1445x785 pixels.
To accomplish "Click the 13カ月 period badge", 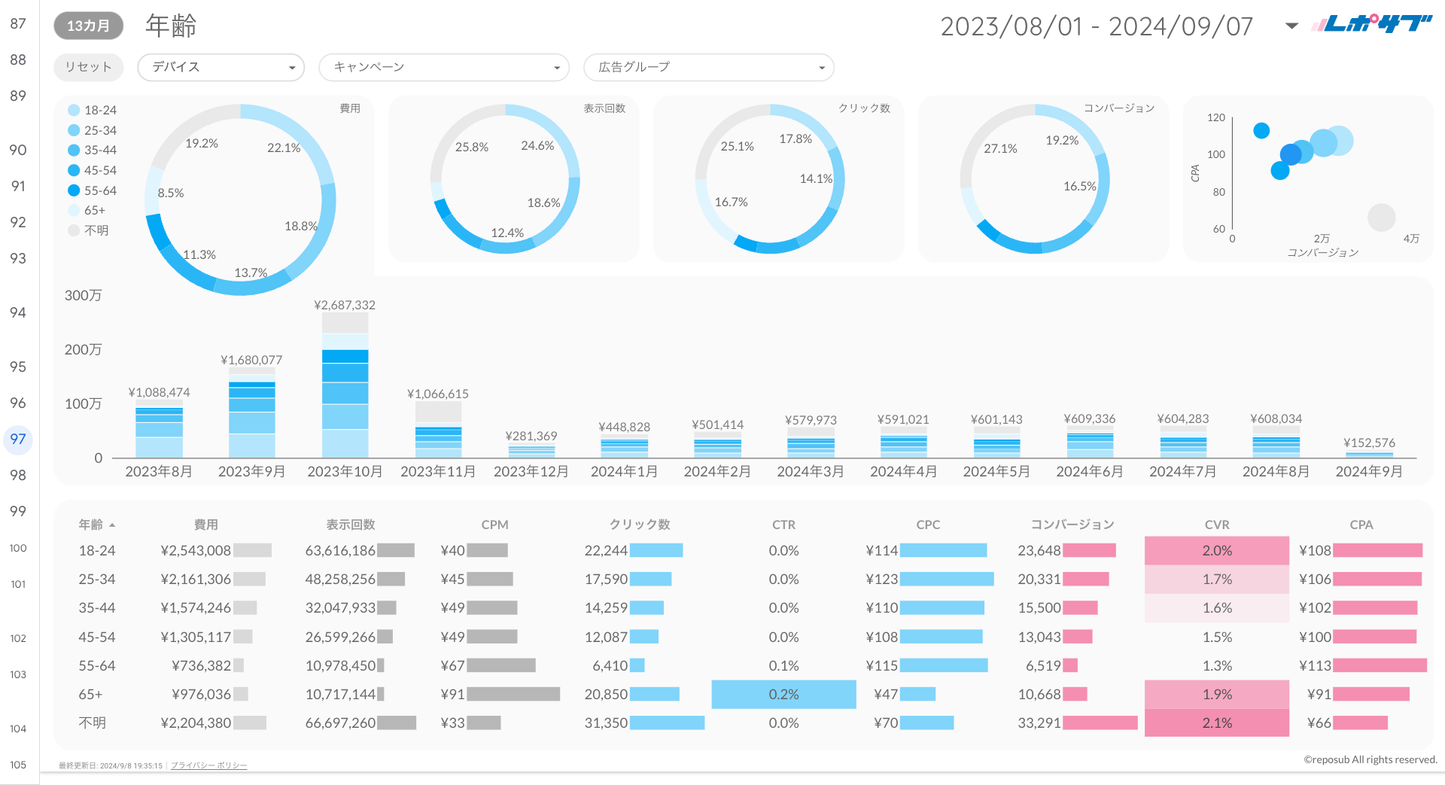I will [x=89, y=26].
